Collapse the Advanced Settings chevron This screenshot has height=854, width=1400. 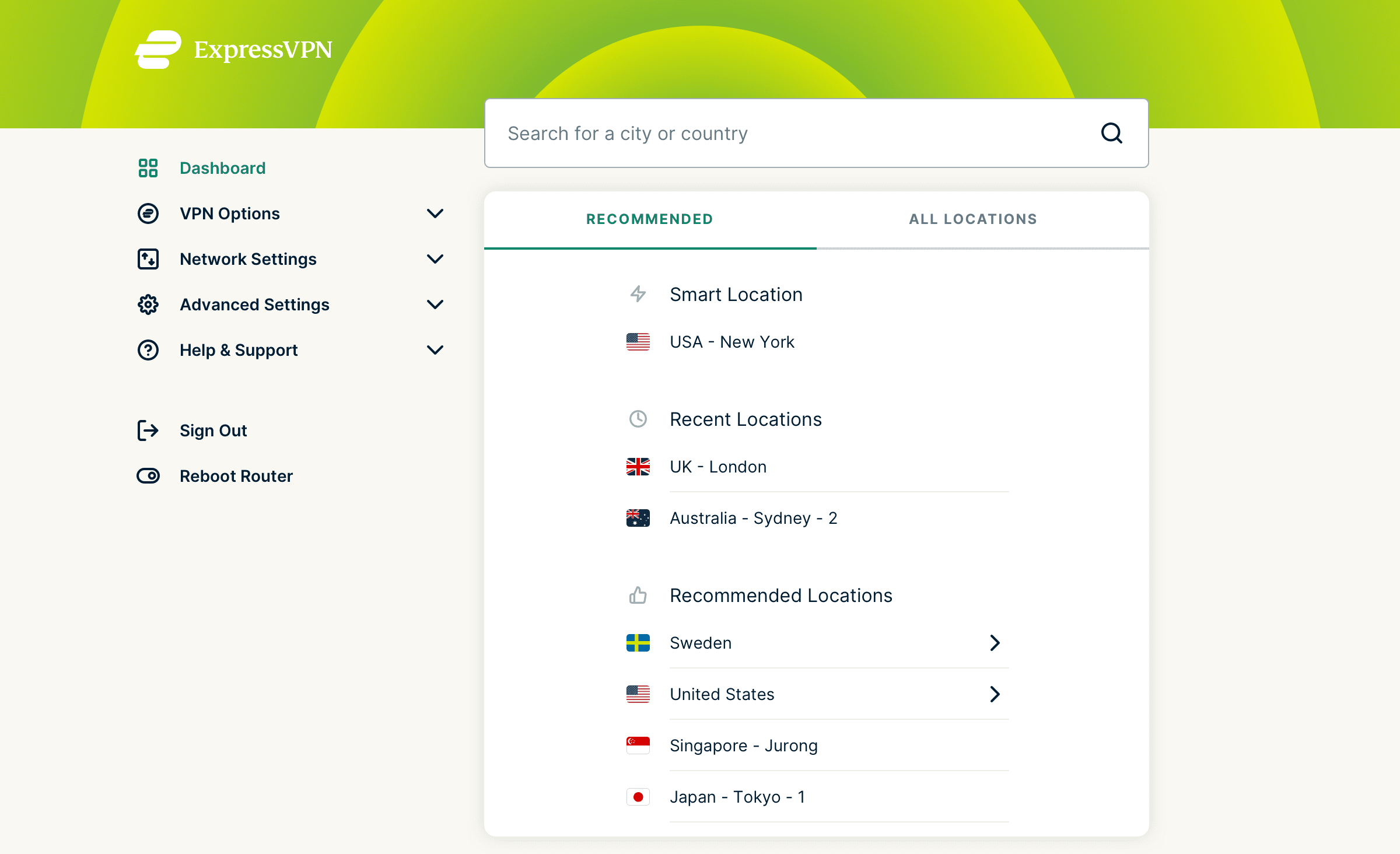[435, 304]
